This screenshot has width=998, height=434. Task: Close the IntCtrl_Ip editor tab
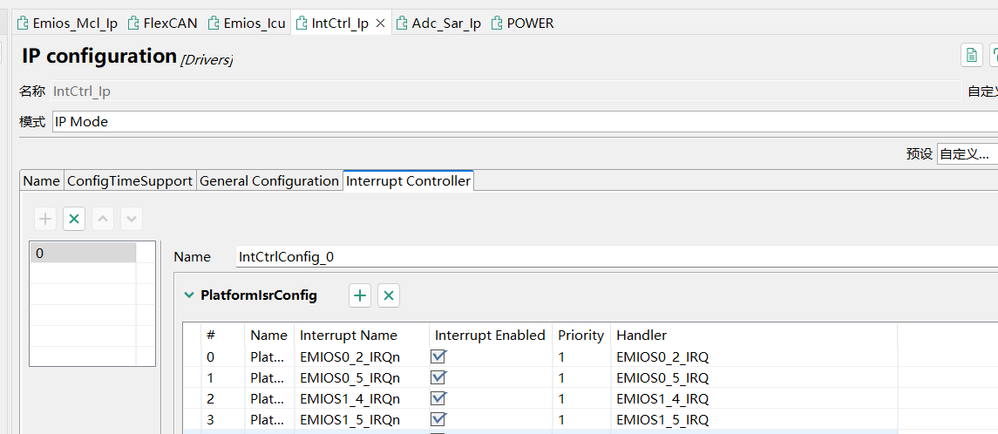pos(380,23)
